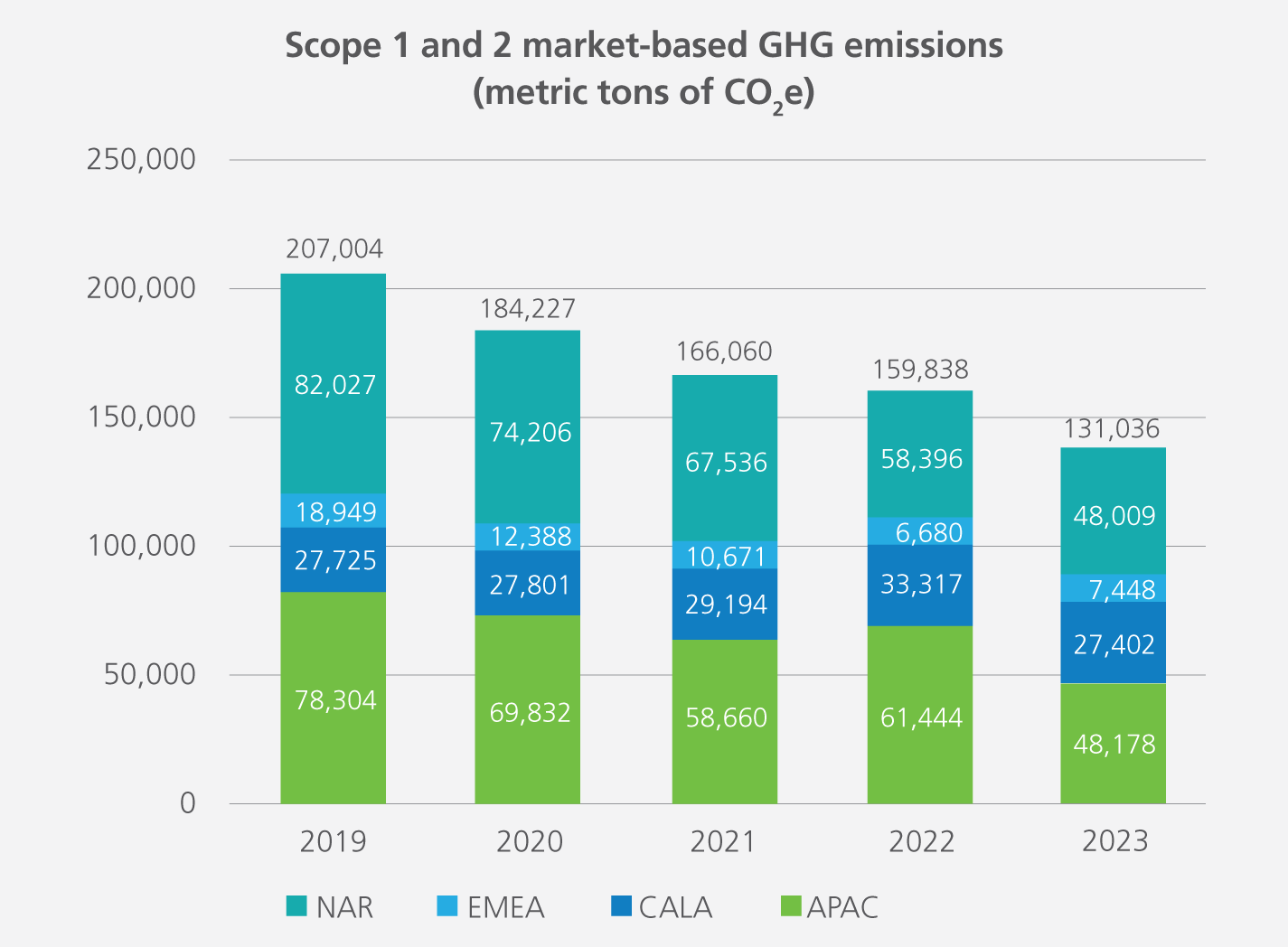Click the 2022 total value 159,838

pyautogui.click(x=920, y=370)
